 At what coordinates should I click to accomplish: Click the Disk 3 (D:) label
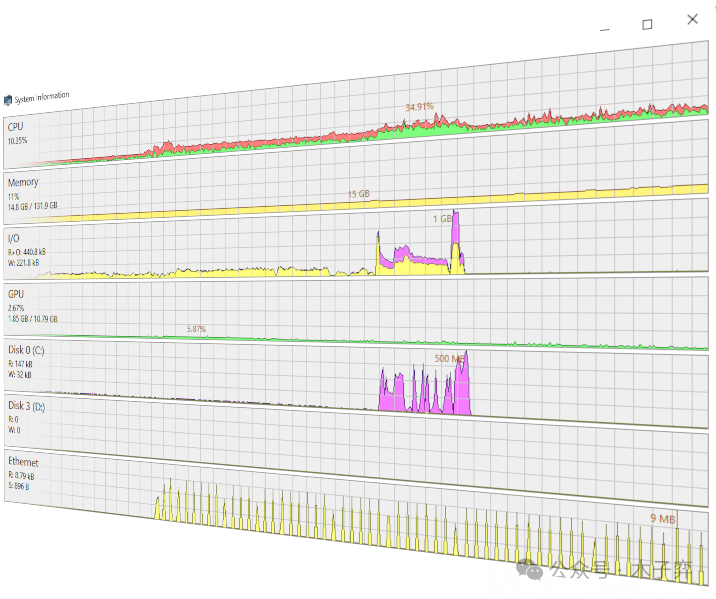click(x=26, y=406)
